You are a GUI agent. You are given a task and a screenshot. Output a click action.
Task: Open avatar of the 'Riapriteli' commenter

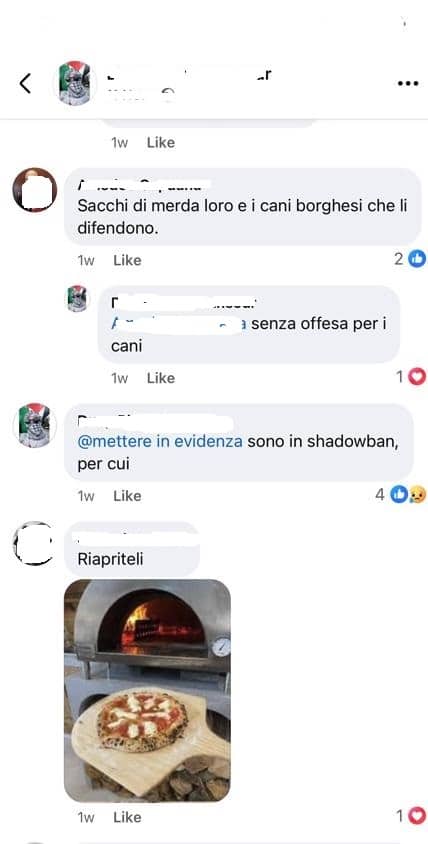point(34,543)
